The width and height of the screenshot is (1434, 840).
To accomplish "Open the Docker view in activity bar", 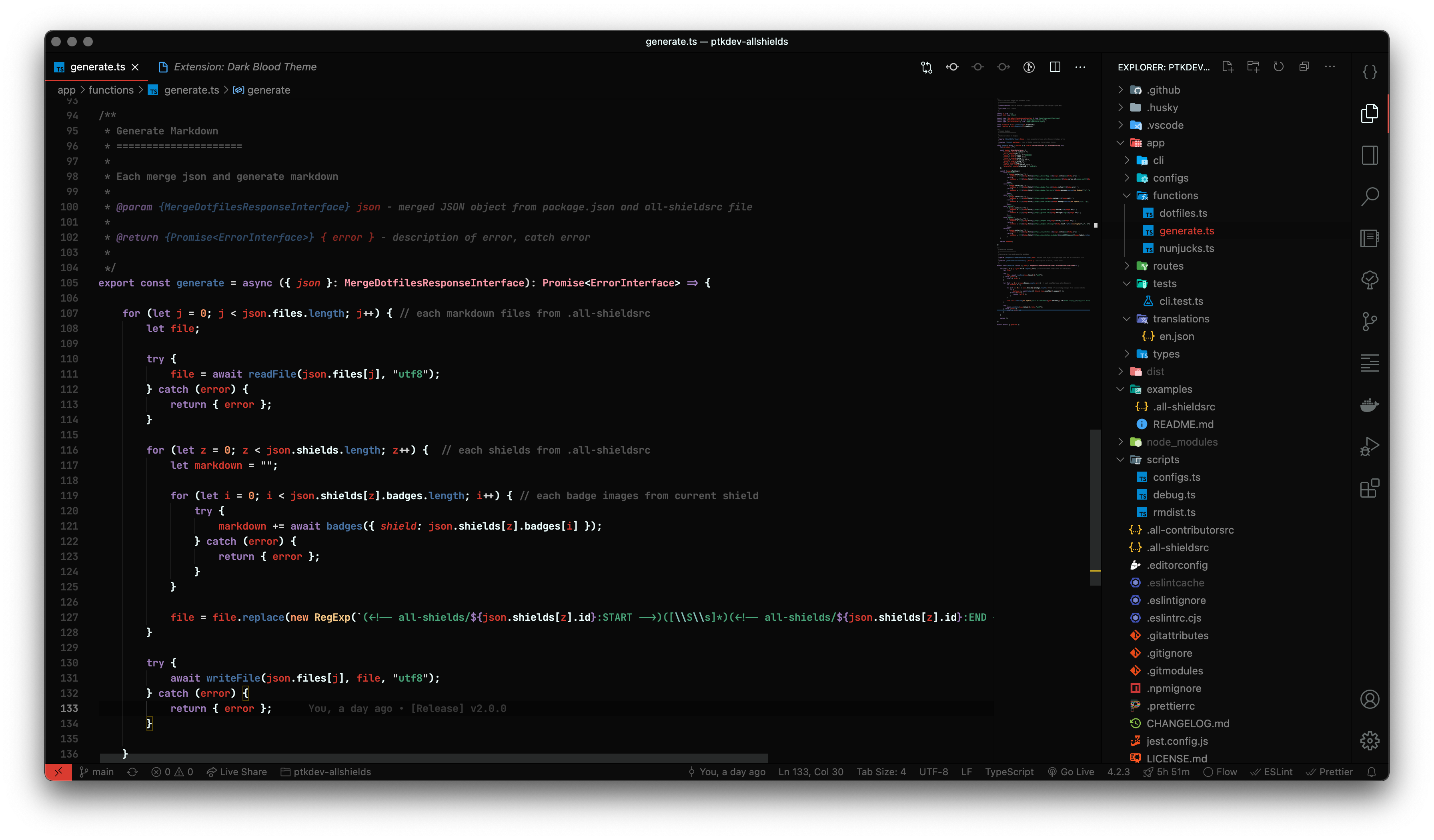I will click(1369, 405).
